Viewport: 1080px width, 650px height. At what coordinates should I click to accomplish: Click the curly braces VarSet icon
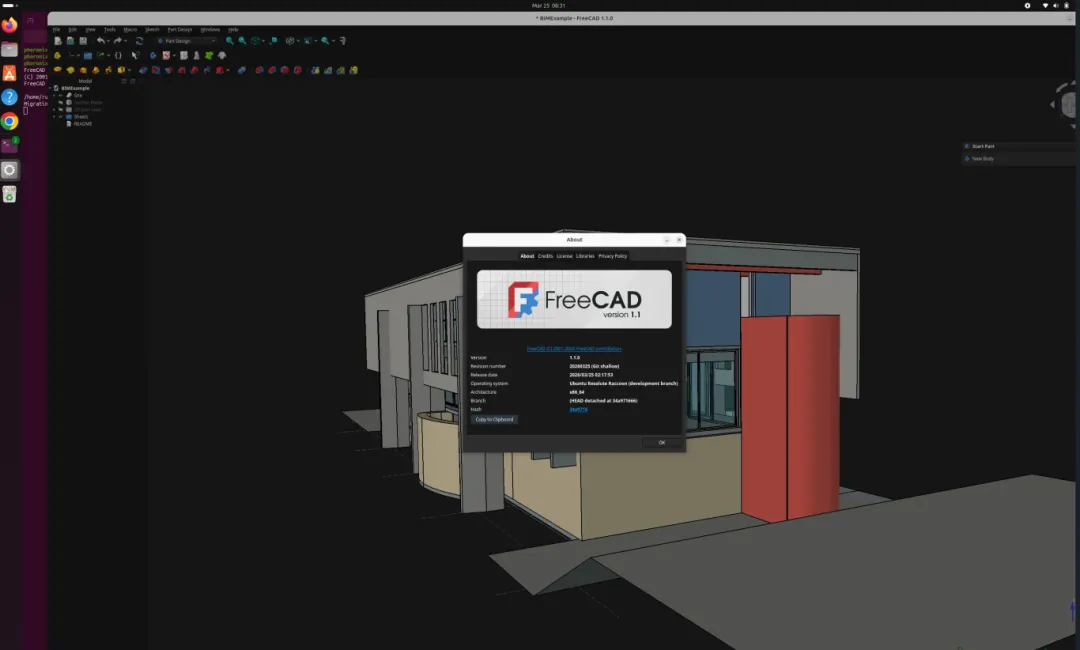point(118,55)
